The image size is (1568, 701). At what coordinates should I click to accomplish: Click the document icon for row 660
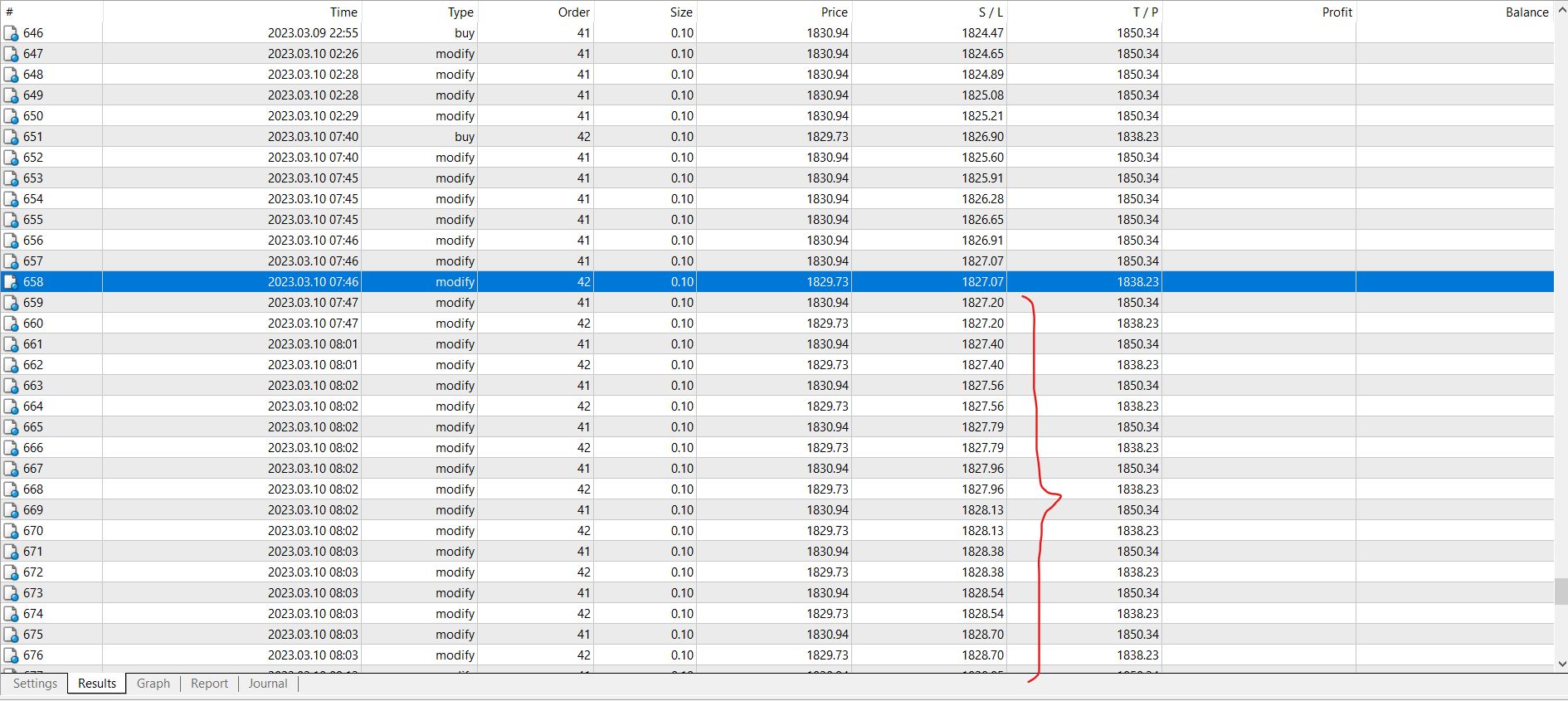click(x=11, y=324)
